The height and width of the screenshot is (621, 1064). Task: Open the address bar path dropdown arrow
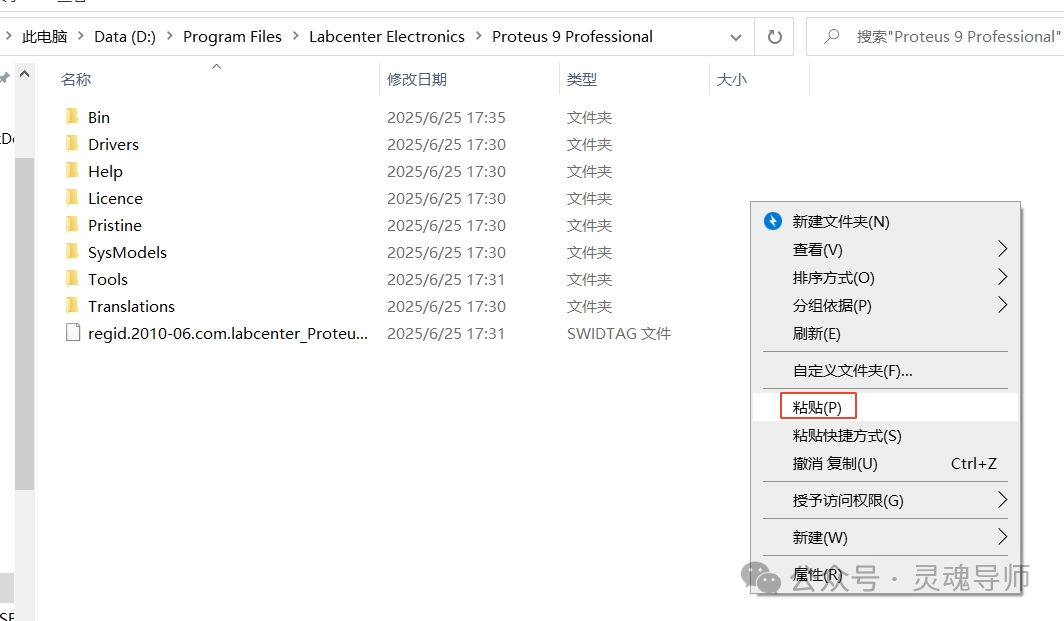point(736,35)
